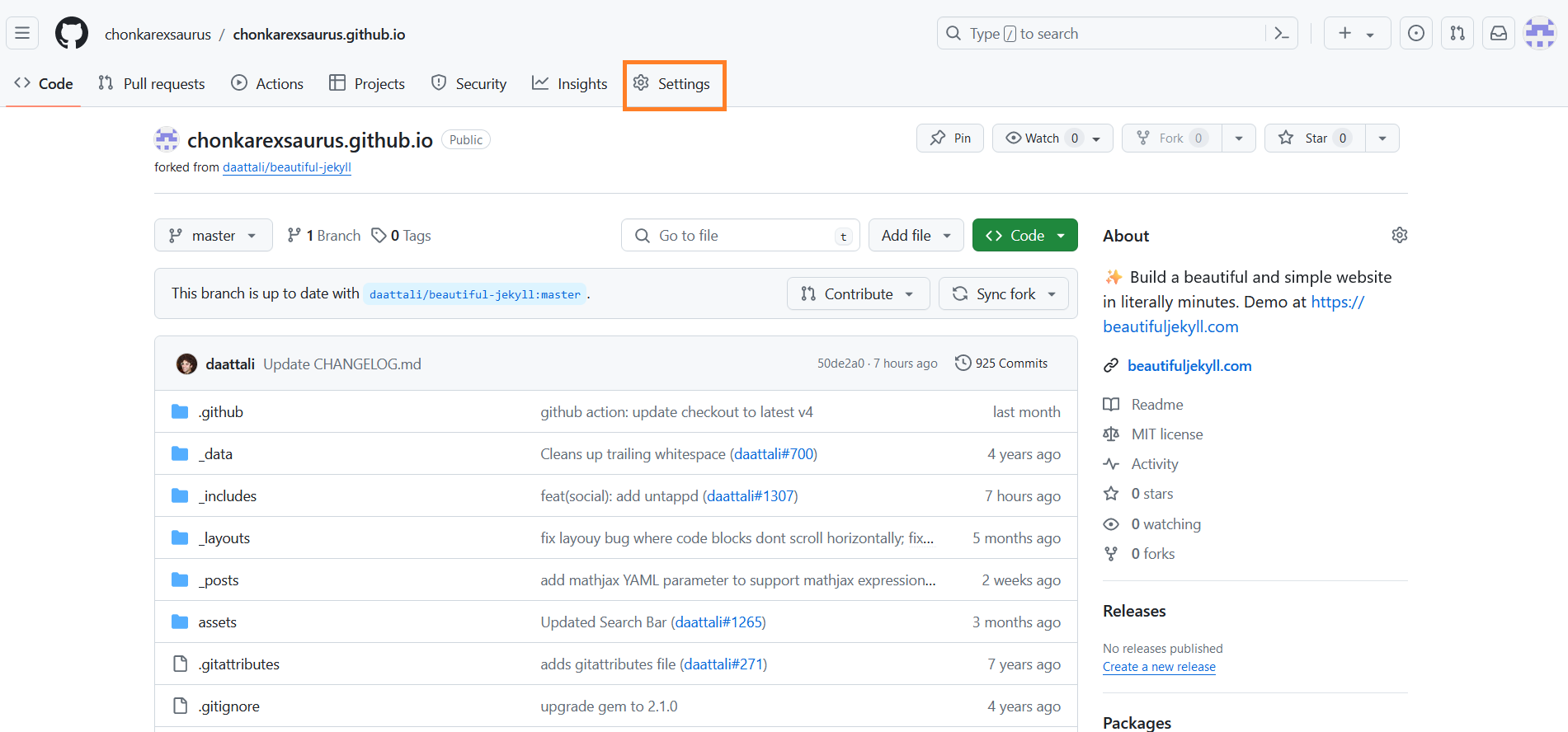This screenshot has height=732, width=1568.
Task: Open the master branch selector
Action: click(x=214, y=235)
